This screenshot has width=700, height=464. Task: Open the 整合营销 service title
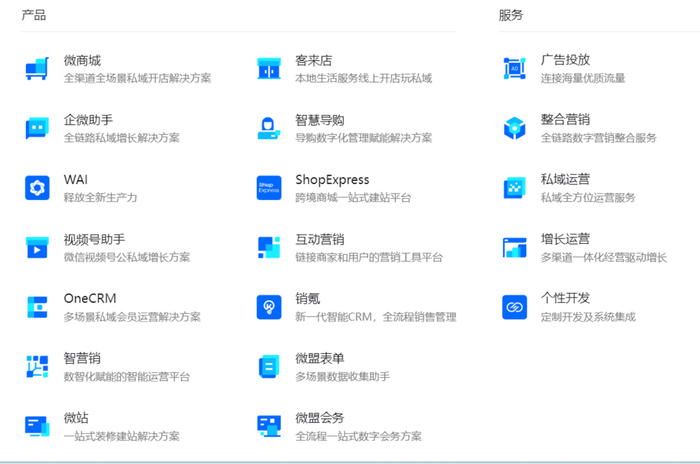[565, 120]
